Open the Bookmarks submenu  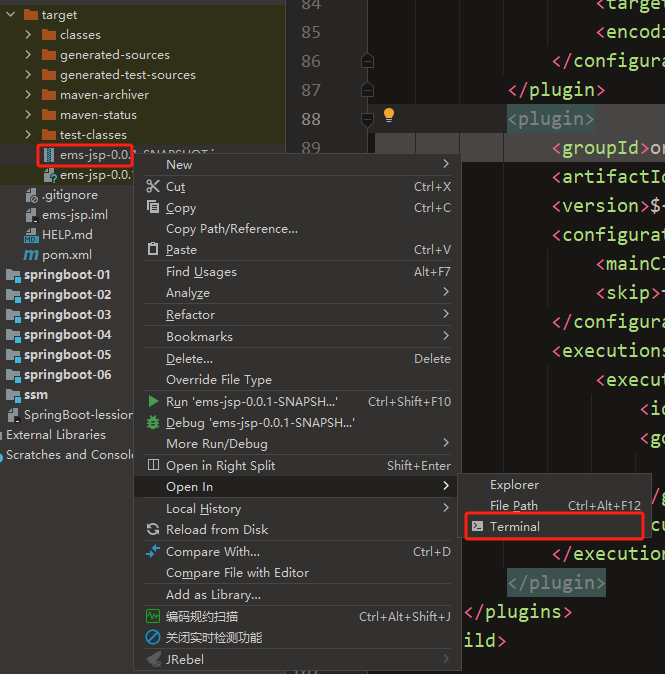tap(297, 337)
